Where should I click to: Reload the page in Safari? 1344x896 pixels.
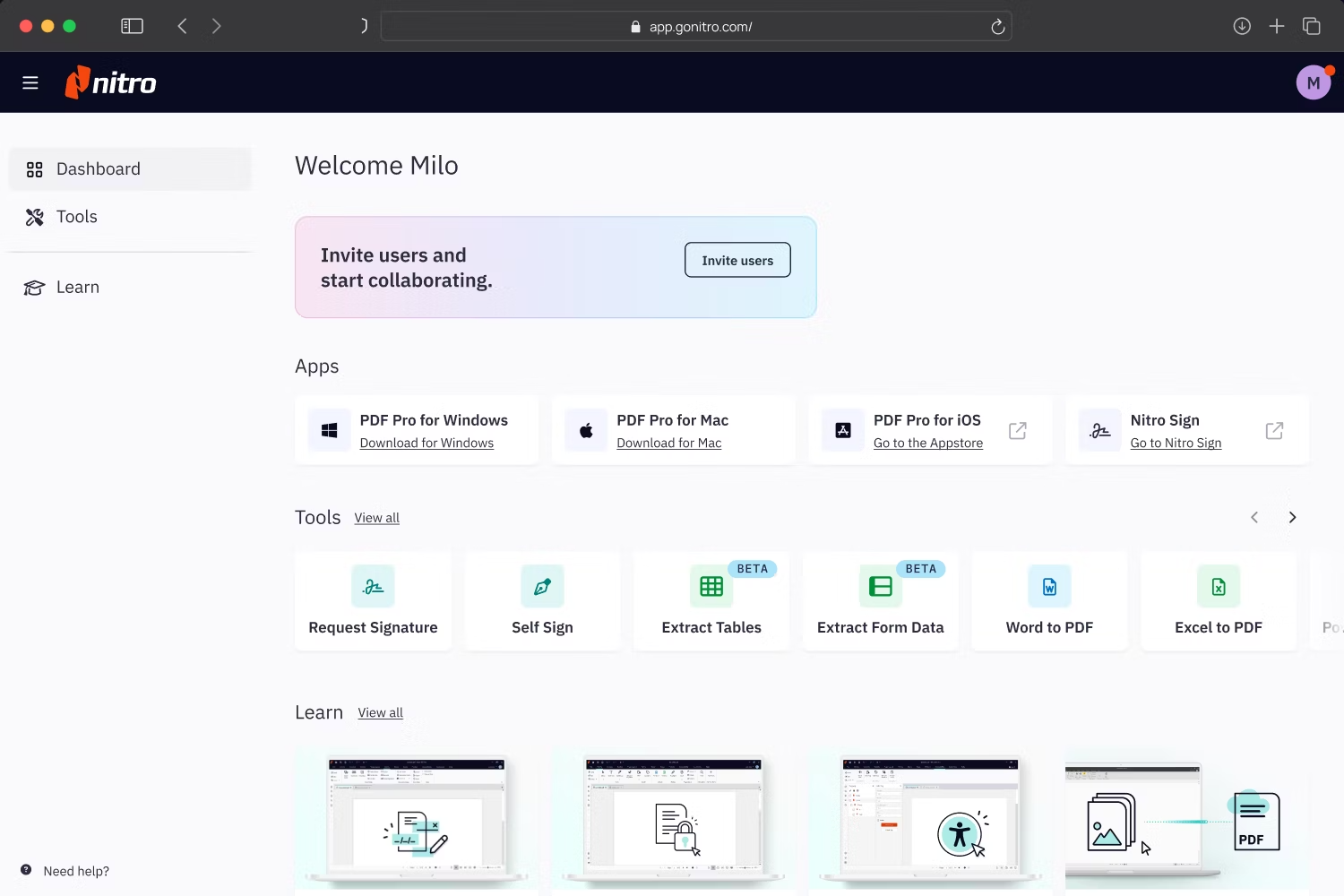pyautogui.click(x=997, y=27)
